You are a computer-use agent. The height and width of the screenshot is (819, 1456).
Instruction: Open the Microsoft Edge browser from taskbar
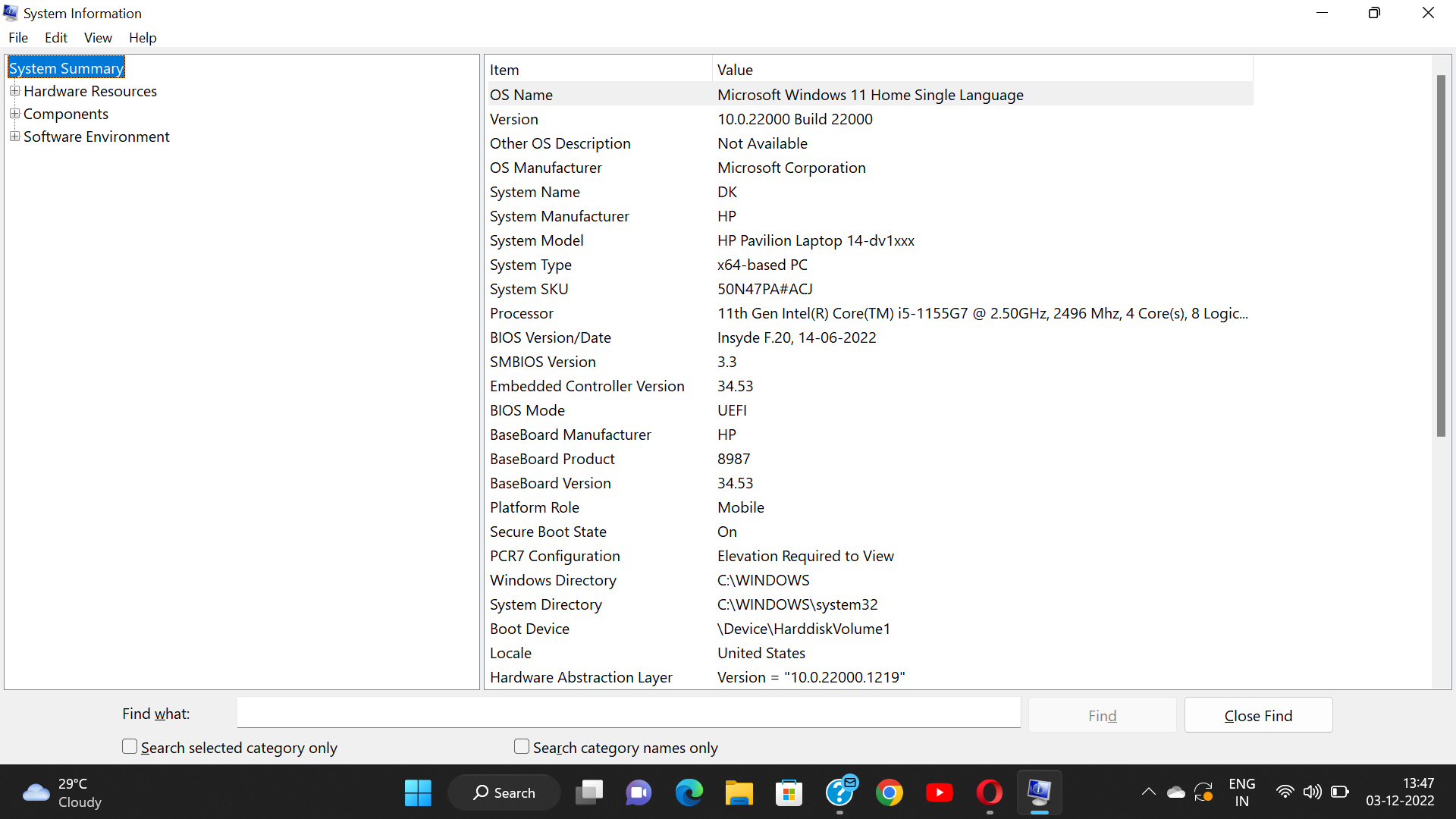click(x=689, y=792)
